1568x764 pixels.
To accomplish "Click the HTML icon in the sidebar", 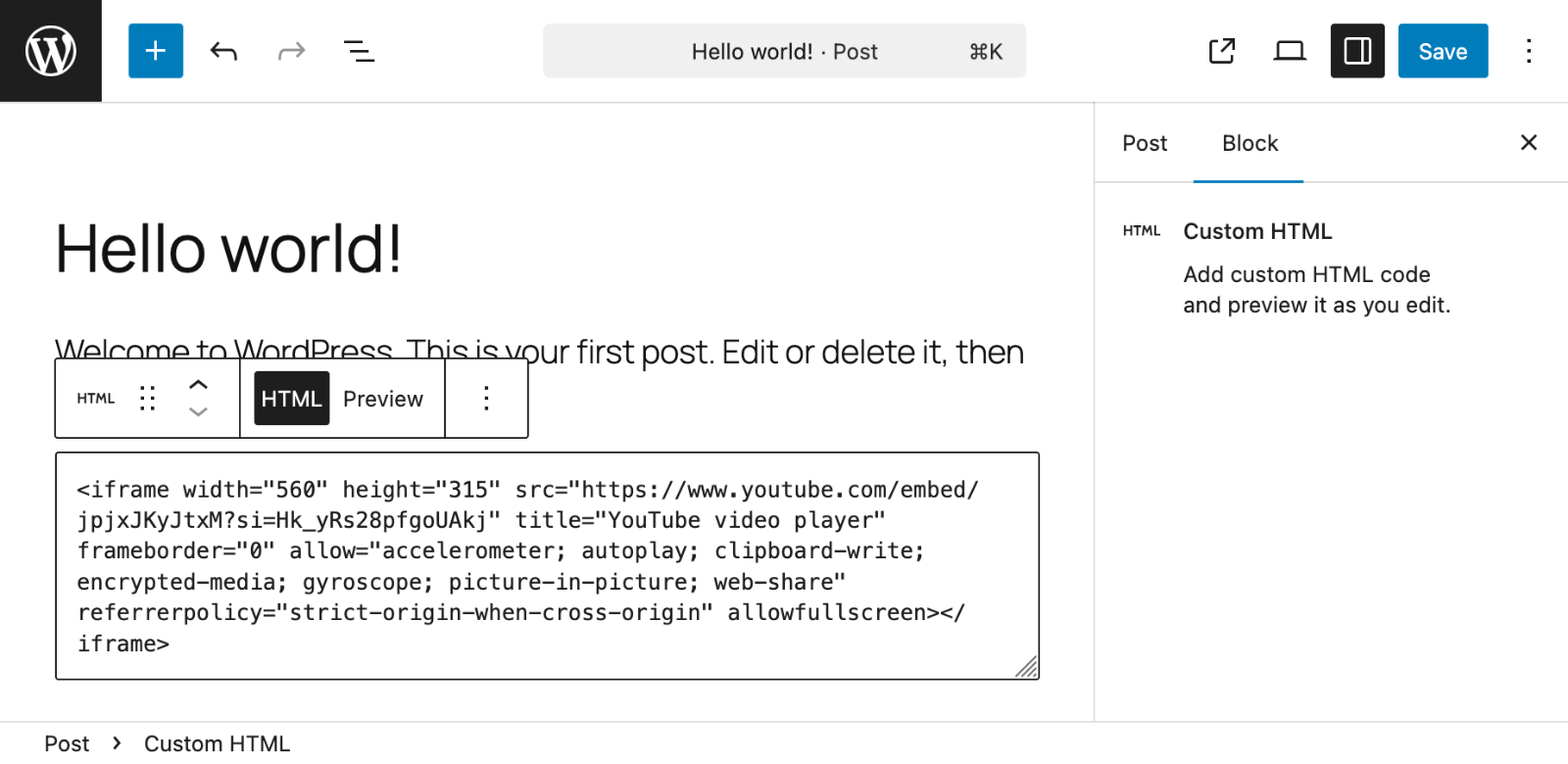I will [1142, 231].
